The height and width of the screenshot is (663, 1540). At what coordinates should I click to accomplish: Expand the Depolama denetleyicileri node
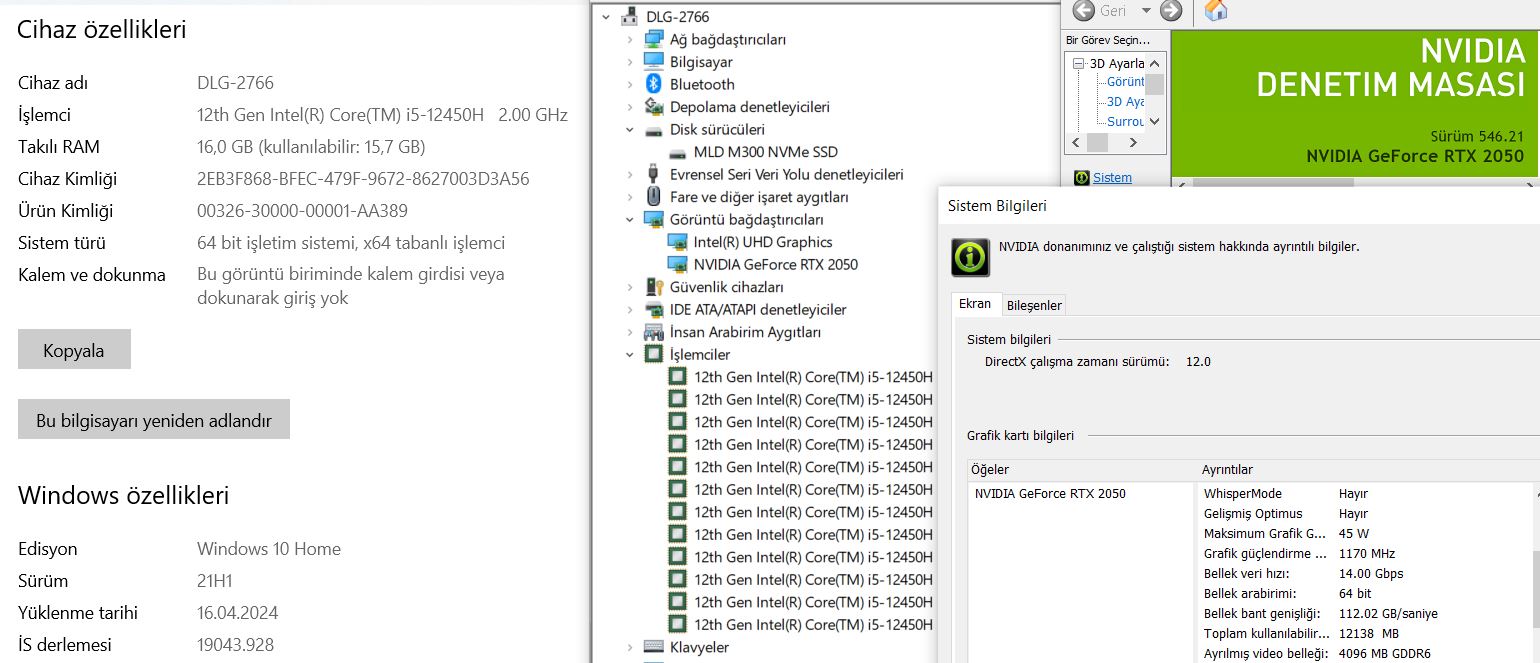click(629, 107)
